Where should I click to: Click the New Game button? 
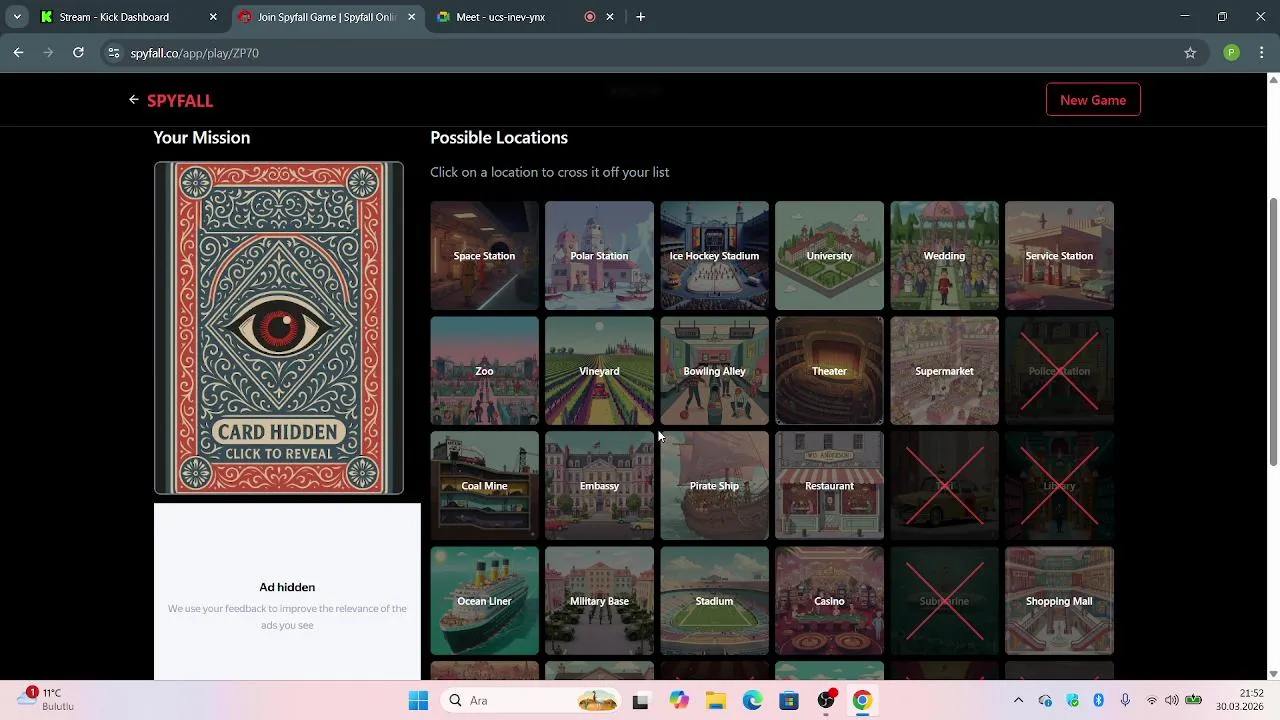click(1093, 100)
